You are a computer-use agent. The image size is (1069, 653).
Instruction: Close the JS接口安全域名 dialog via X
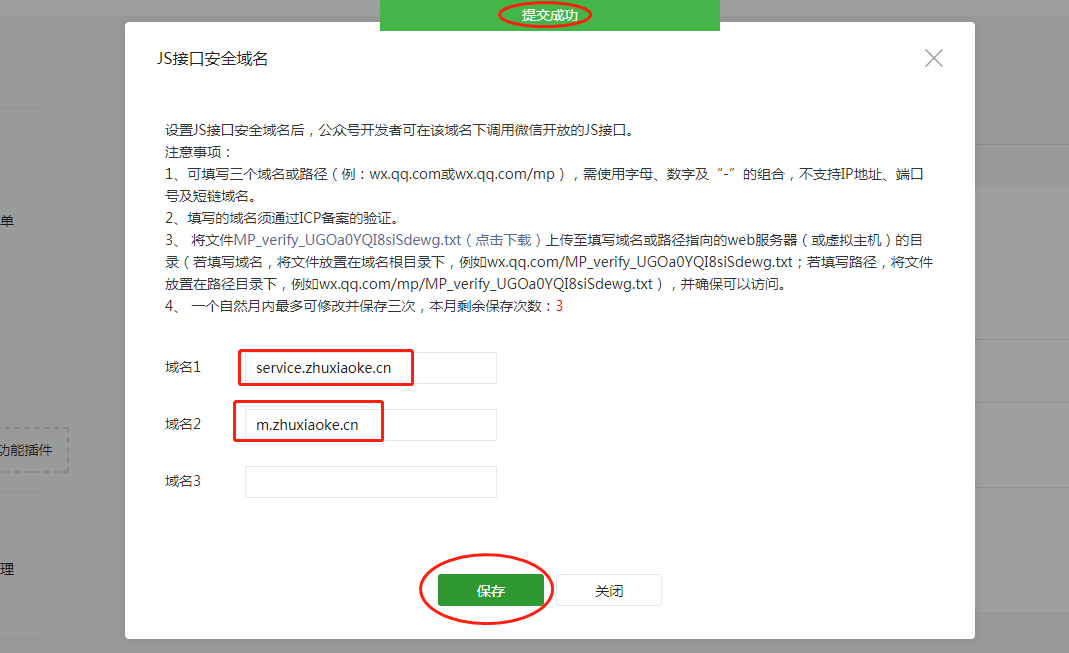click(x=933, y=58)
